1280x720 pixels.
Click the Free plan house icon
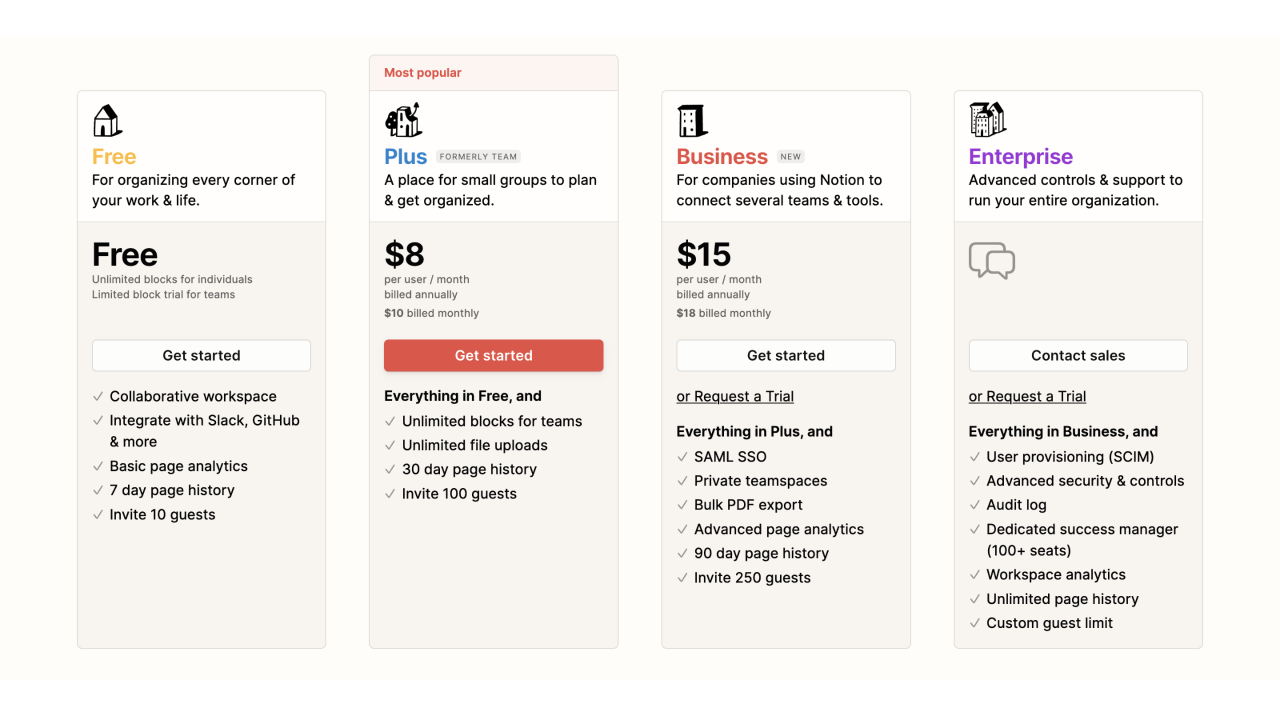point(107,121)
